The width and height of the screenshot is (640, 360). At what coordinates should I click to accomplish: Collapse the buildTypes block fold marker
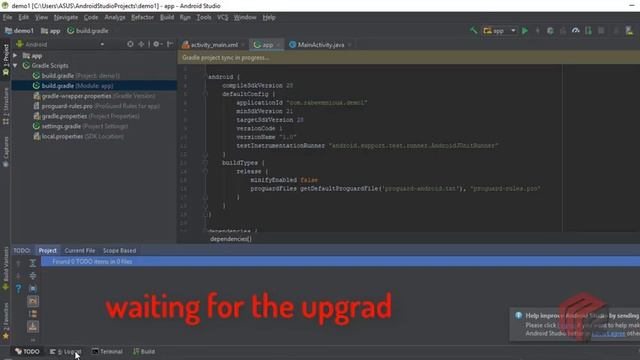pos(205,163)
